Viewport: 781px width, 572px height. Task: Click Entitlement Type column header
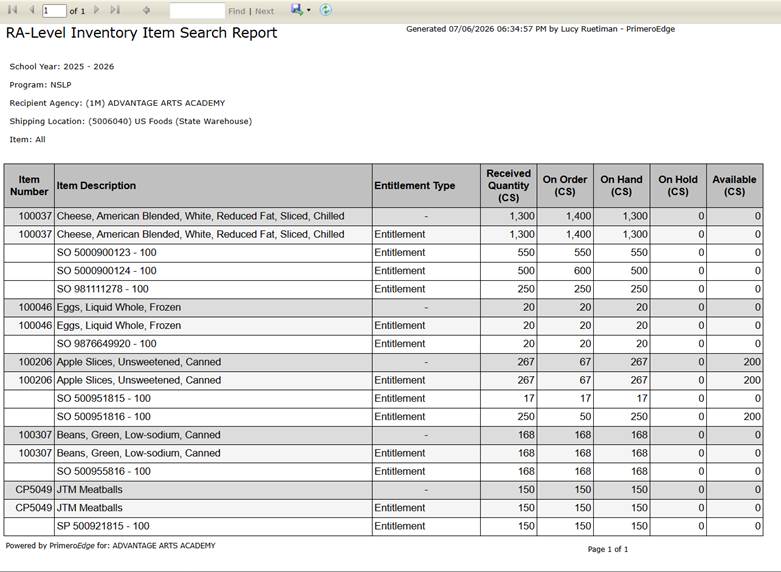[426, 185]
